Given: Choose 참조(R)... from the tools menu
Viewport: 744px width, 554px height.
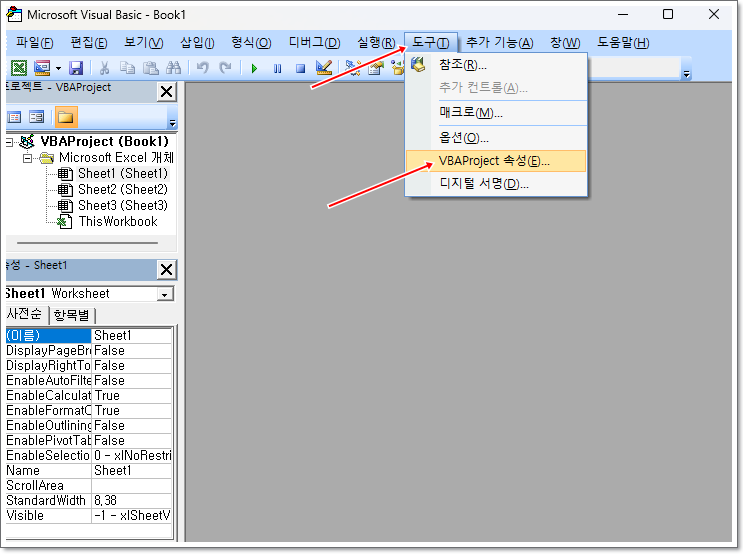Looking at the screenshot, I should pyautogui.click(x=497, y=65).
